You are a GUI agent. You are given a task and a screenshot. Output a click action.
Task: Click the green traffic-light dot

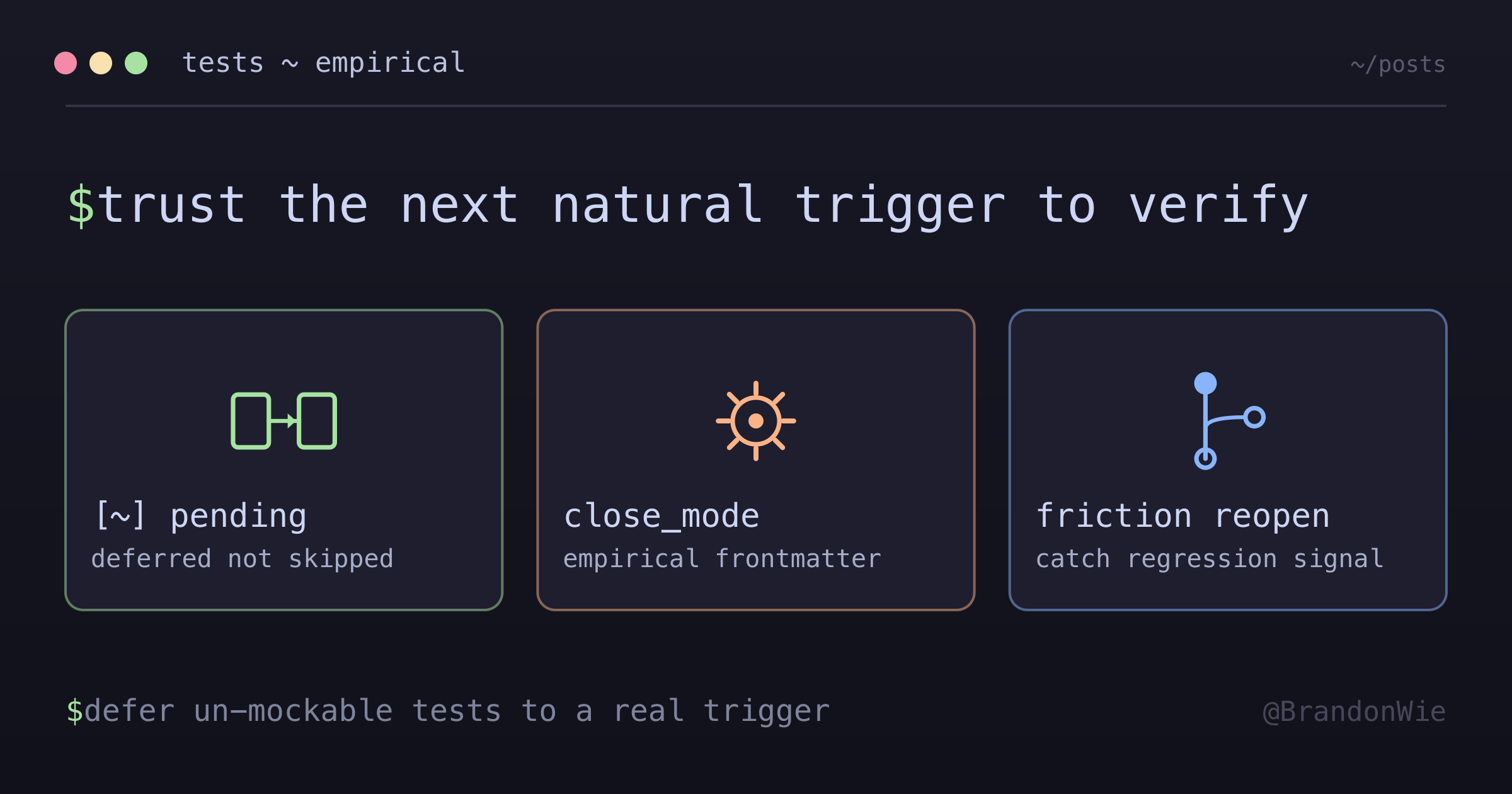(136, 63)
